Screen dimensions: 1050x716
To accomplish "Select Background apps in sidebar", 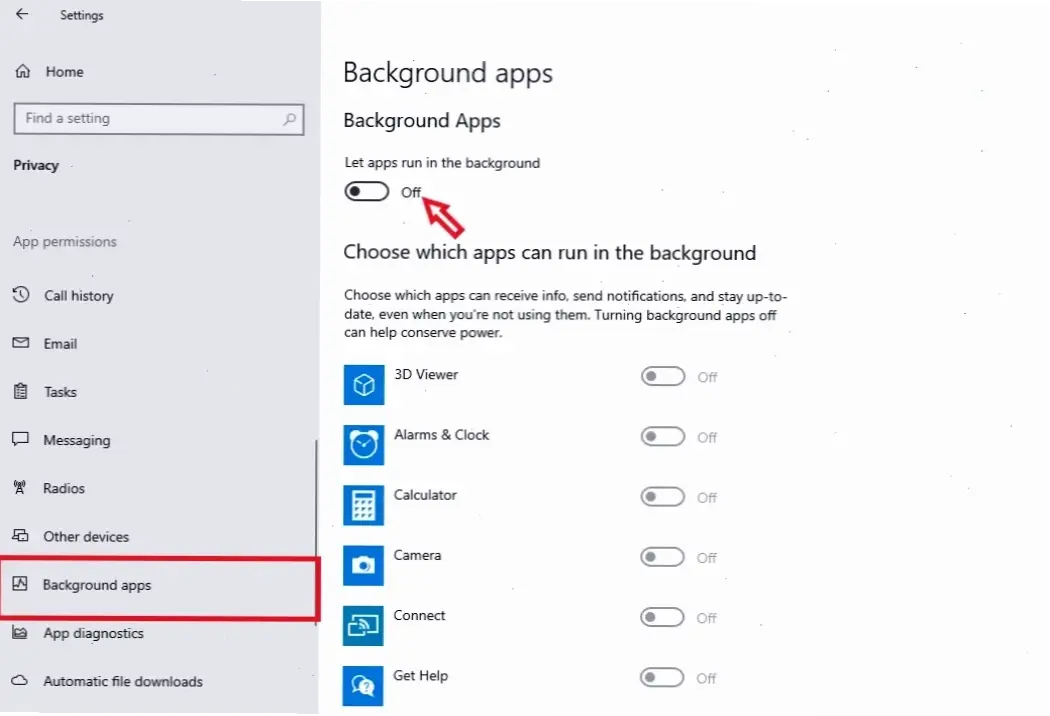I will 97,585.
